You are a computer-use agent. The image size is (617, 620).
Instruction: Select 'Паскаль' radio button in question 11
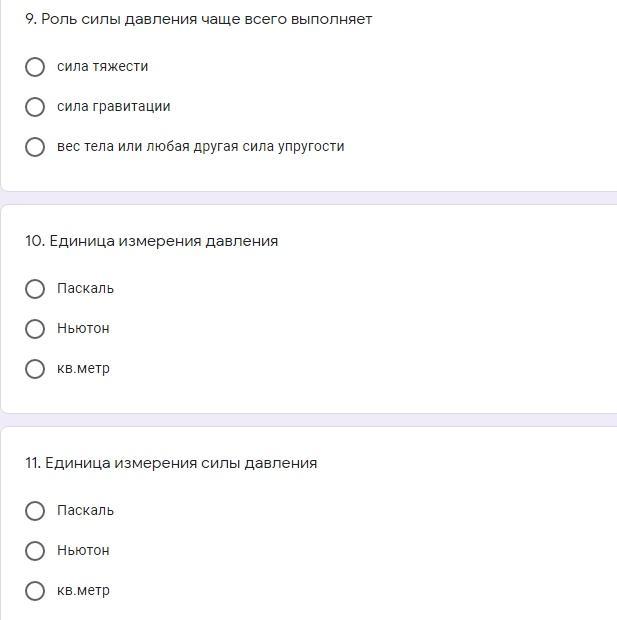click(x=35, y=511)
